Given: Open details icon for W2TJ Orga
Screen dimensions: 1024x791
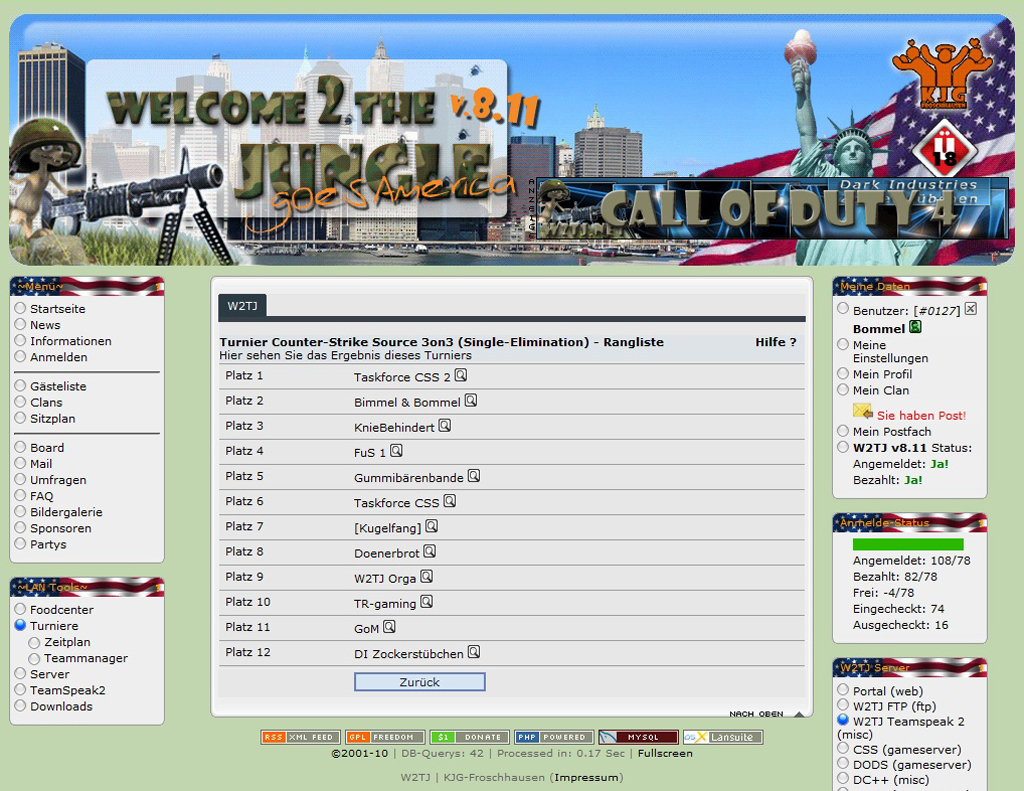Looking at the screenshot, I should pos(426,576).
